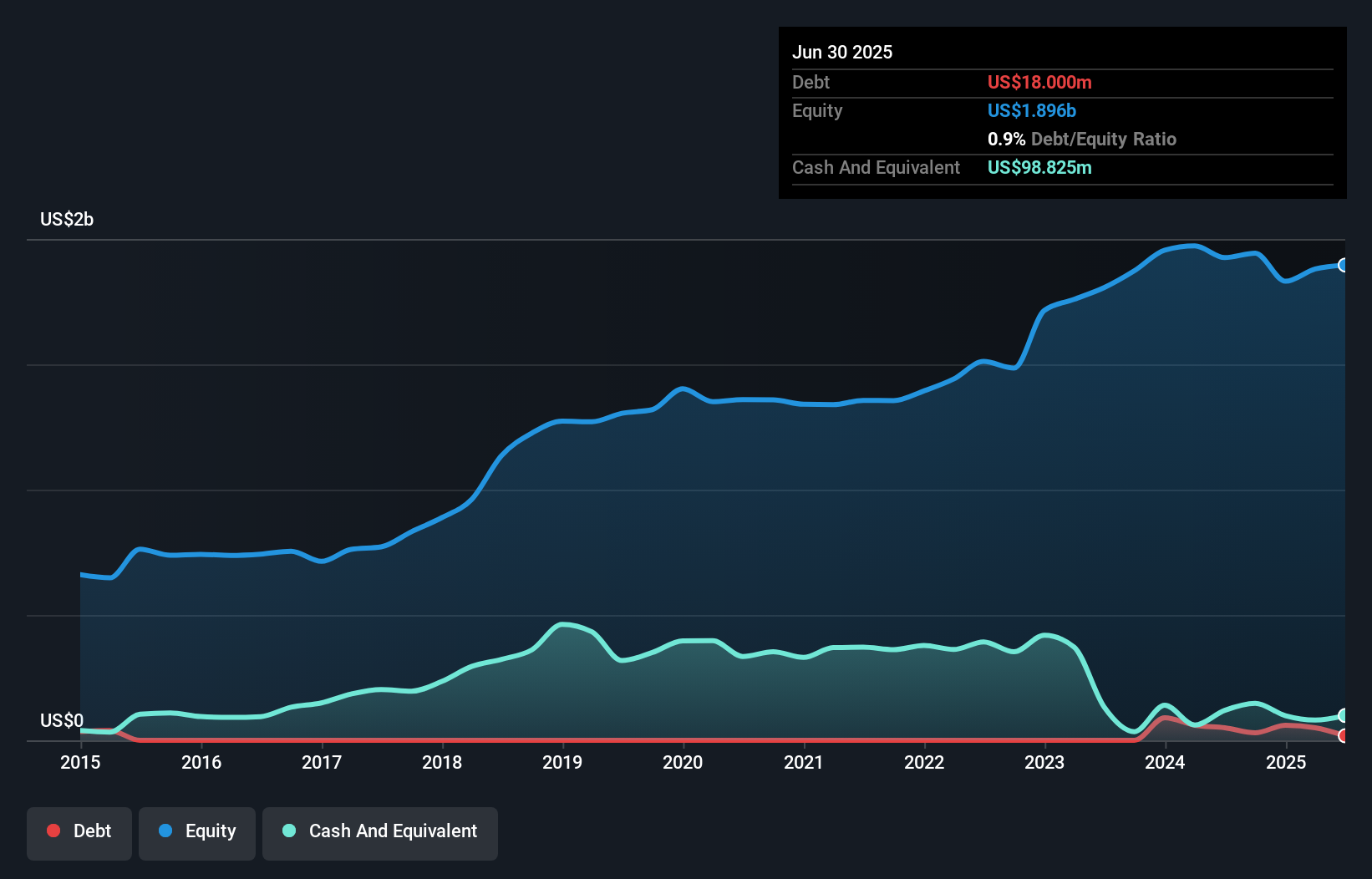Click the red US$18.000m Debt value

pyautogui.click(x=1039, y=82)
